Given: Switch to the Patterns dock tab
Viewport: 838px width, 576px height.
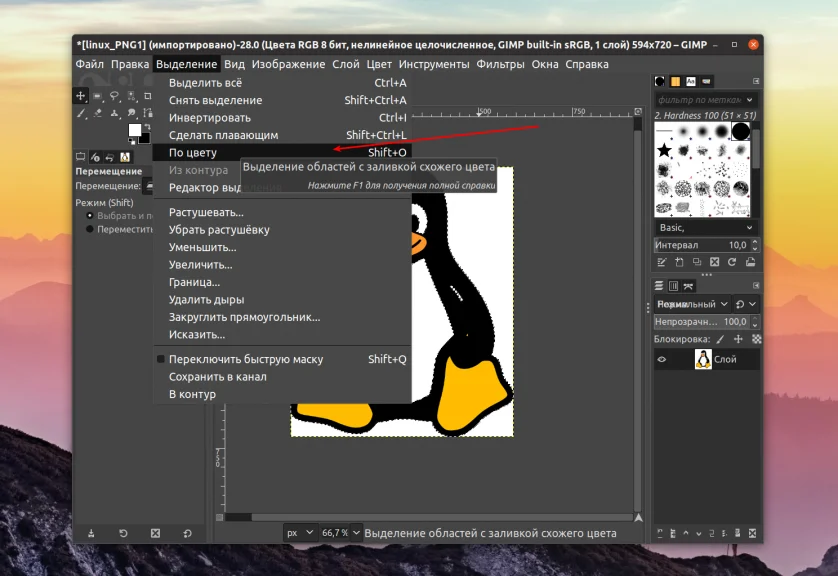Looking at the screenshot, I should coord(675,81).
